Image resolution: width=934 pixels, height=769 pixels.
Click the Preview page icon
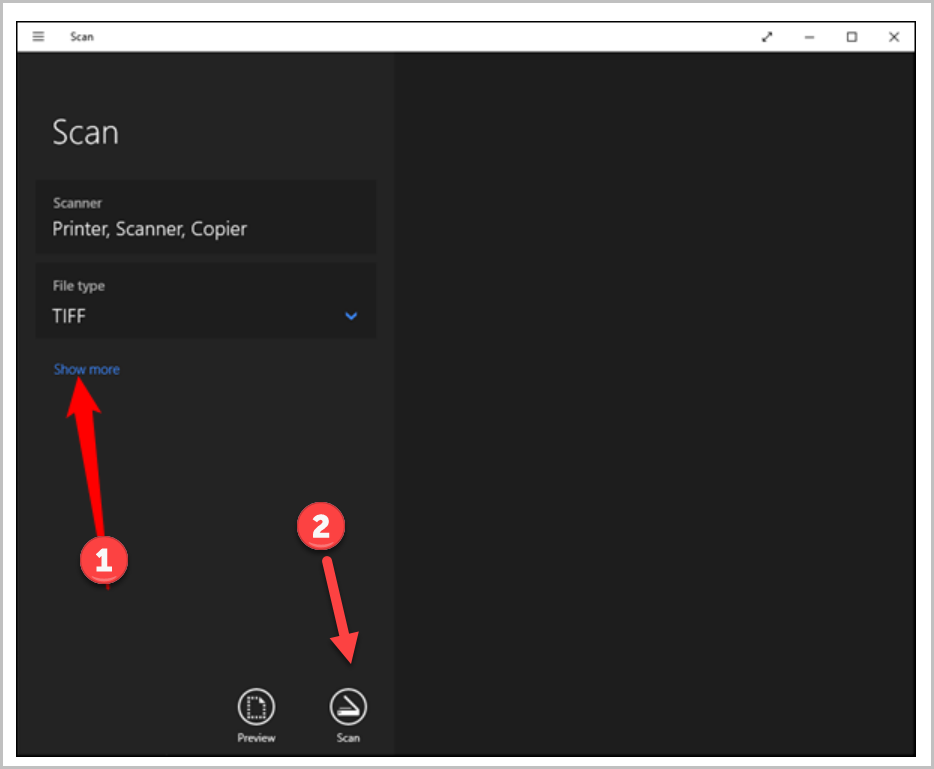256,707
